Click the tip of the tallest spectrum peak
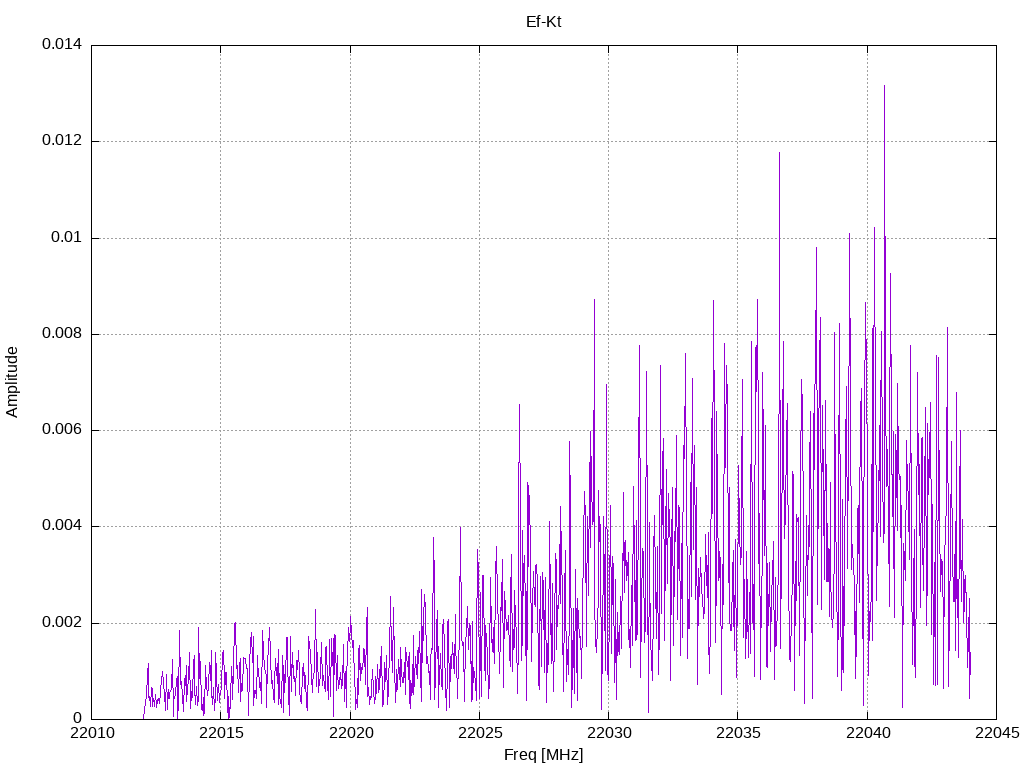Screen dimensions: 1024x768 click(884, 86)
